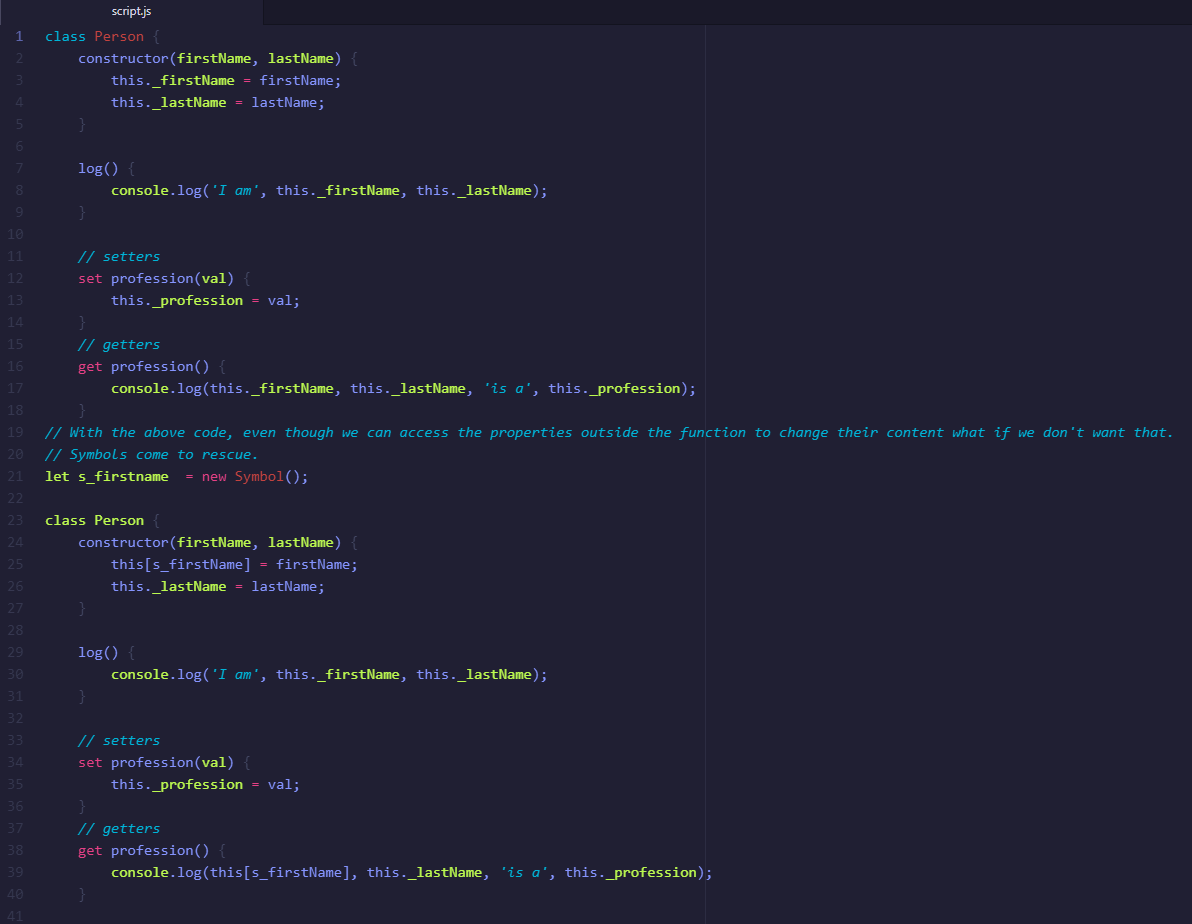Click the Symbol constructor call on line 21
Screen dimensions: 1192x924
coord(261,476)
